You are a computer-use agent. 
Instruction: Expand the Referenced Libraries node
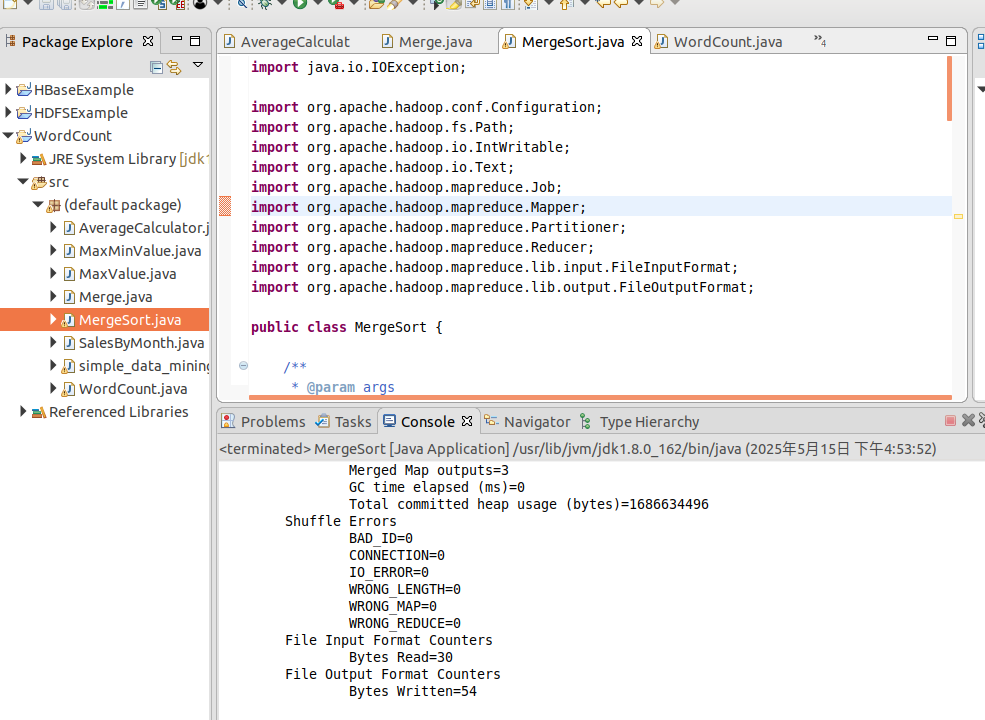23,412
